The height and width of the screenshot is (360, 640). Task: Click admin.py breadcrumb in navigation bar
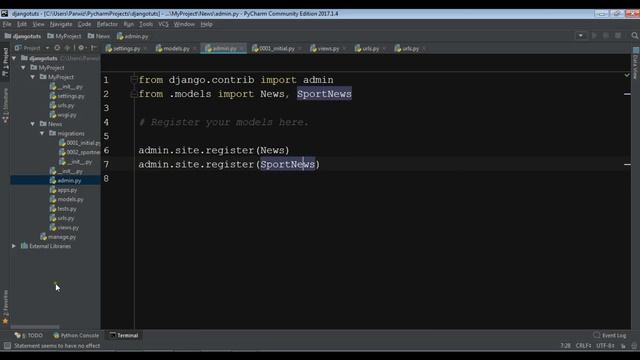click(x=133, y=36)
